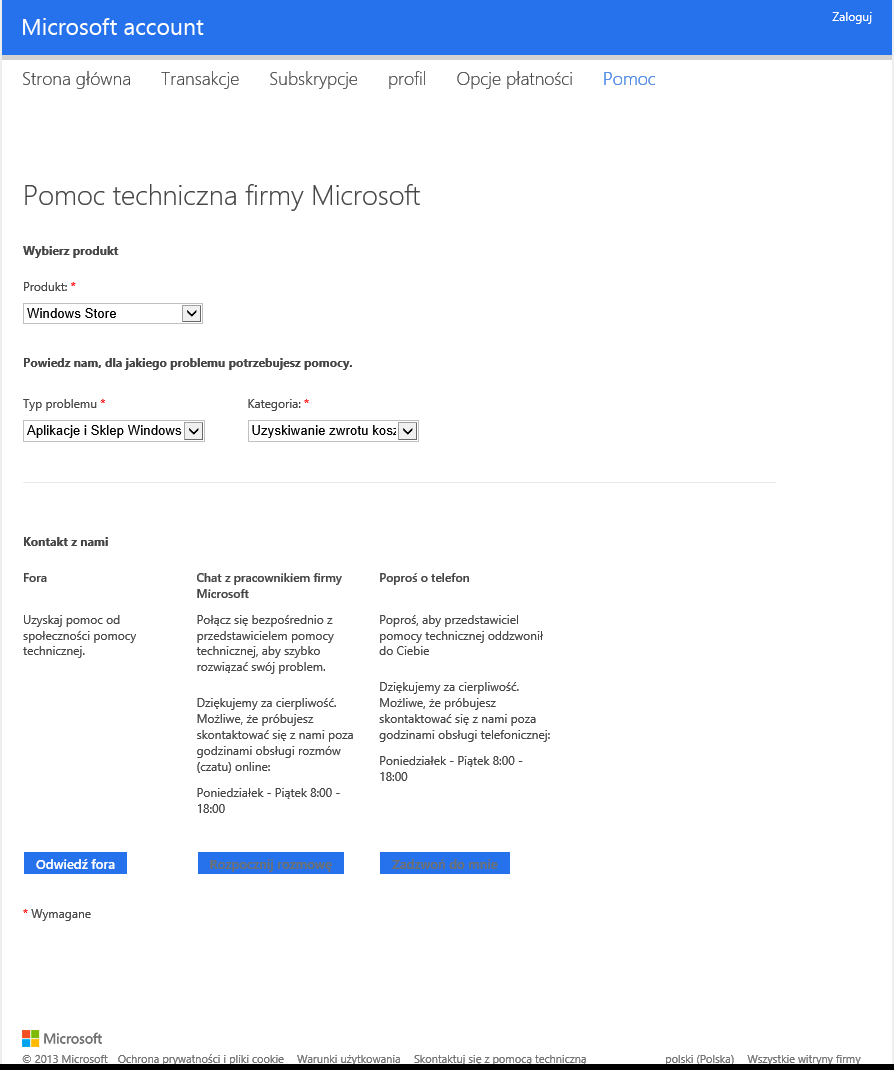The height and width of the screenshot is (1070, 894).
Task: Select the Pomoc tab
Action: [629, 79]
